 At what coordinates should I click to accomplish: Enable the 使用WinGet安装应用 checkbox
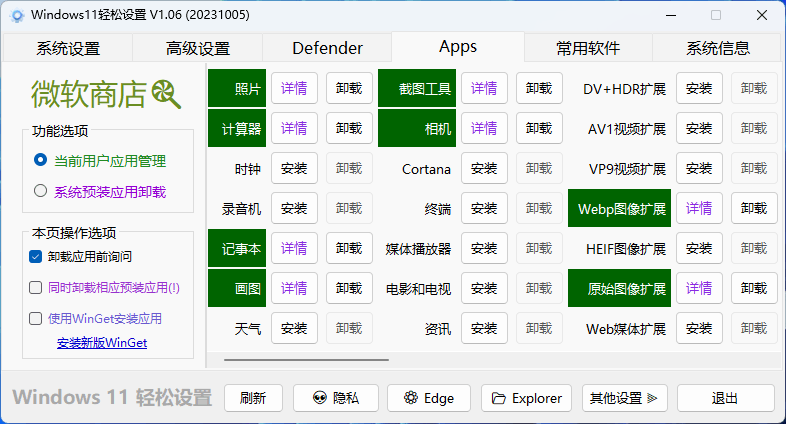pyautogui.click(x=36, y=318)
